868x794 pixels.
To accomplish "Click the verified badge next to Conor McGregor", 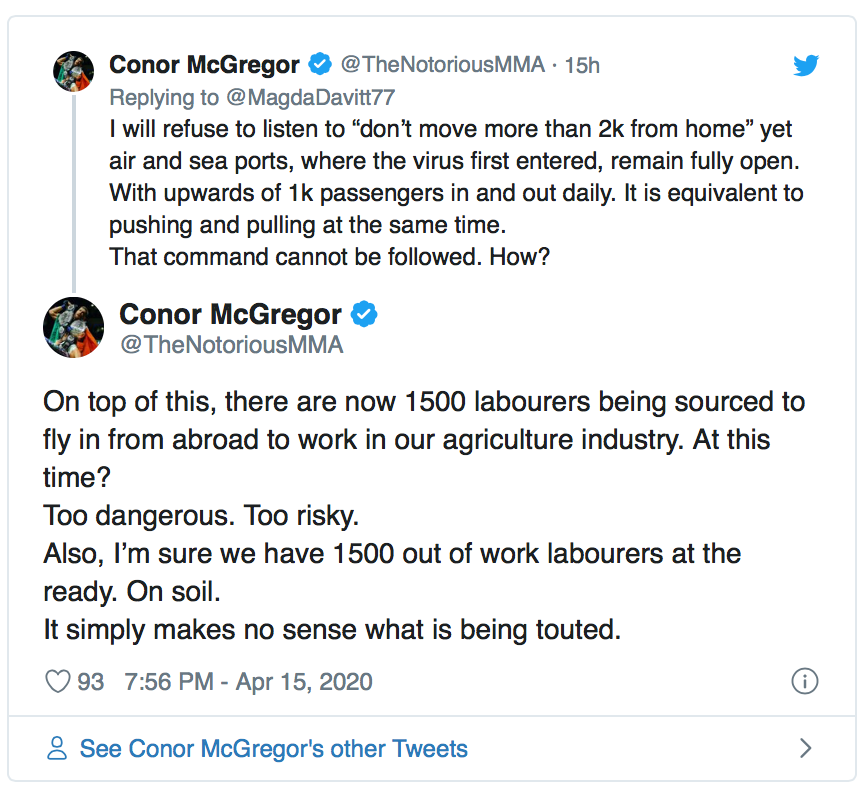I will (x=320, y=64).
